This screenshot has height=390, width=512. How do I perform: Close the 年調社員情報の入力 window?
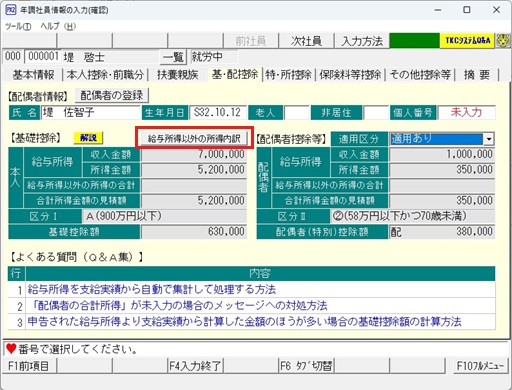pos(496,10)
